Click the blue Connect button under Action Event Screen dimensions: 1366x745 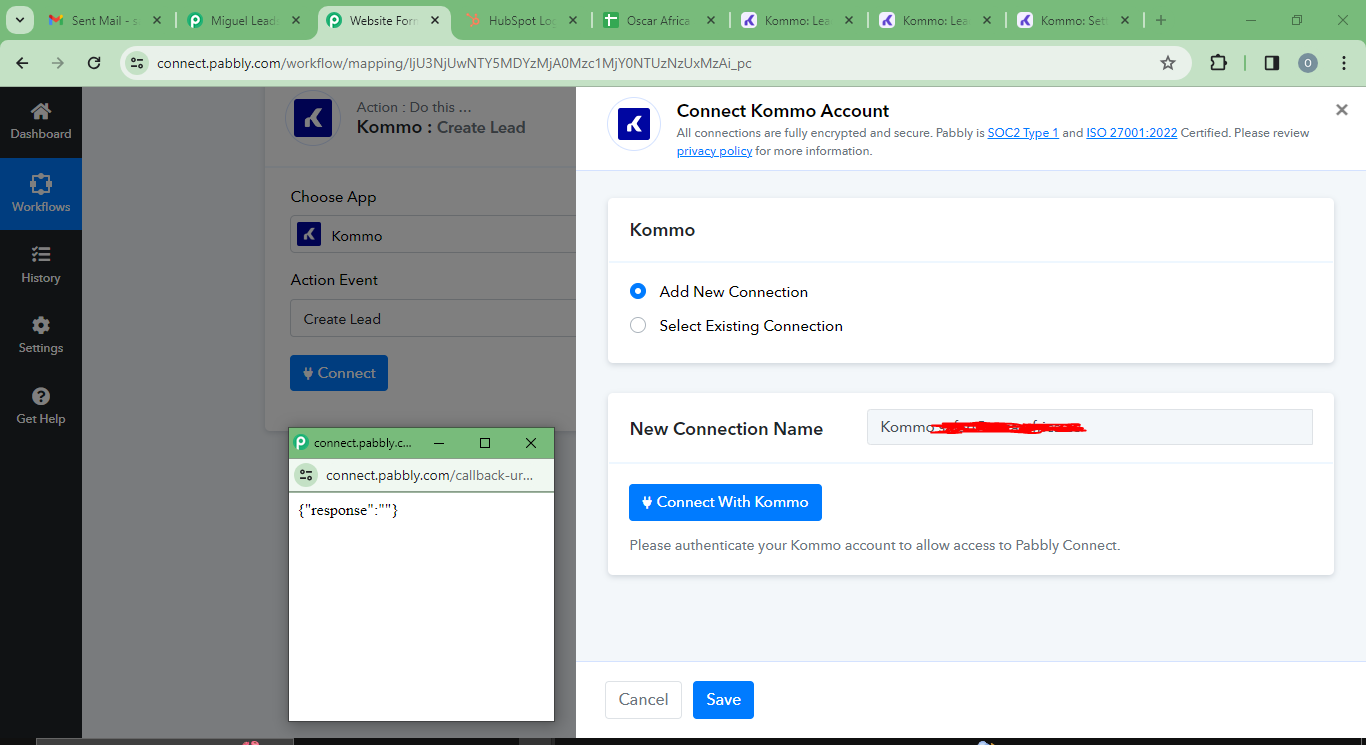point(339,373)
